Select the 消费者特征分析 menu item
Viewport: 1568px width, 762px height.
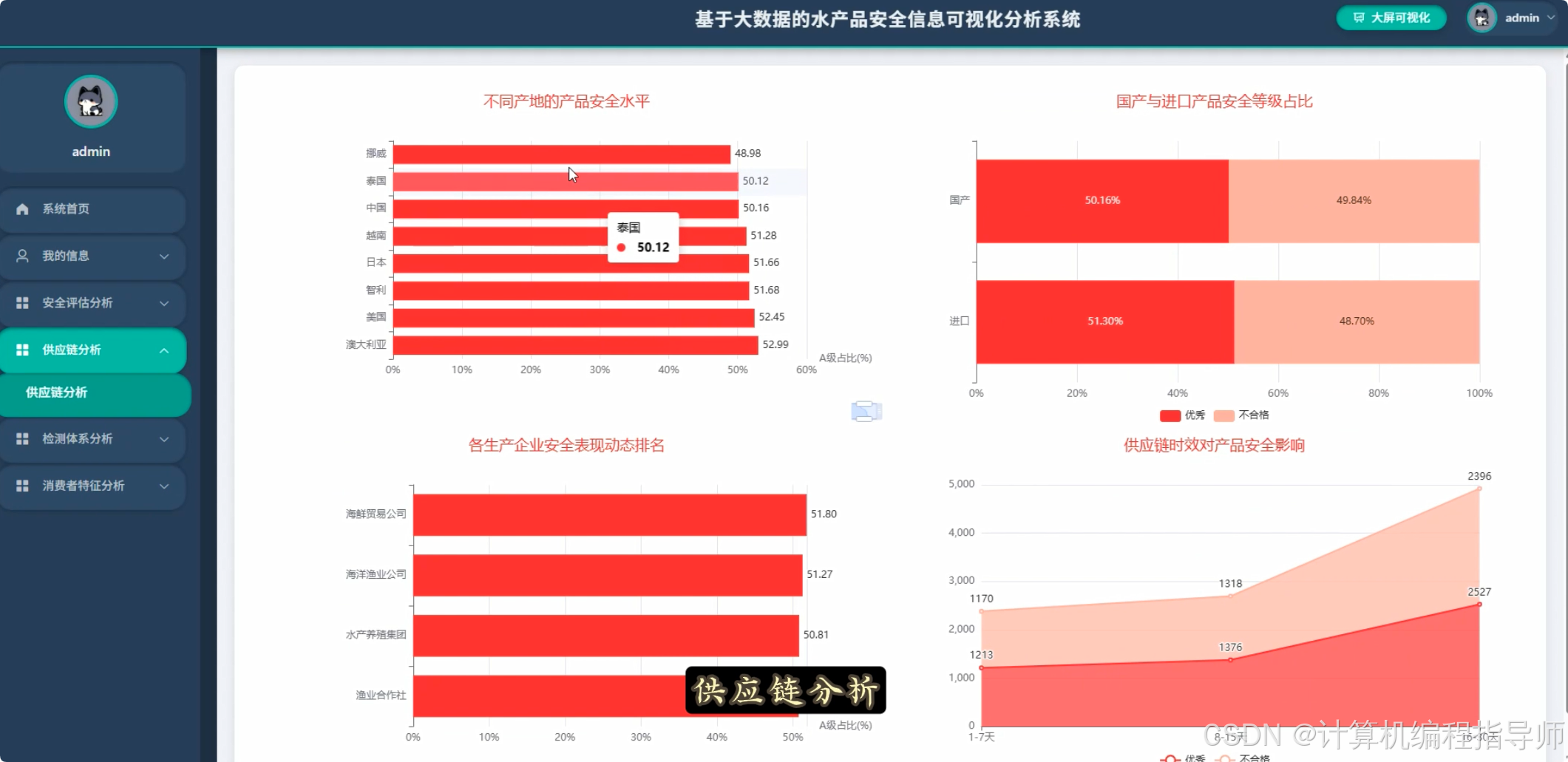click(92, 486)
